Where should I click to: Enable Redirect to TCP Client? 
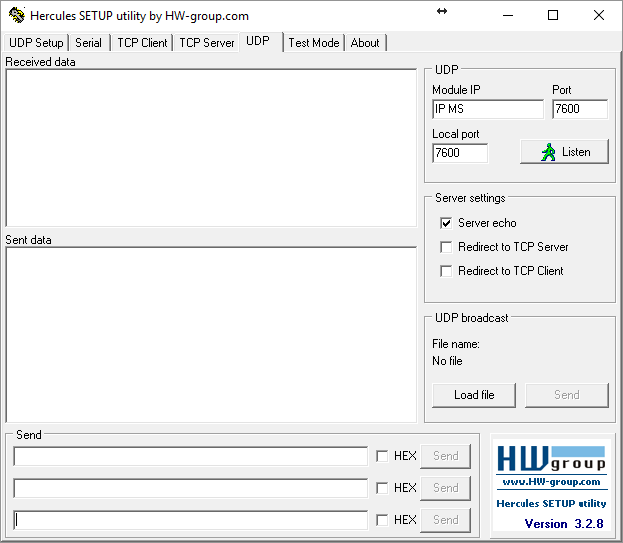(x=446, y=271)
